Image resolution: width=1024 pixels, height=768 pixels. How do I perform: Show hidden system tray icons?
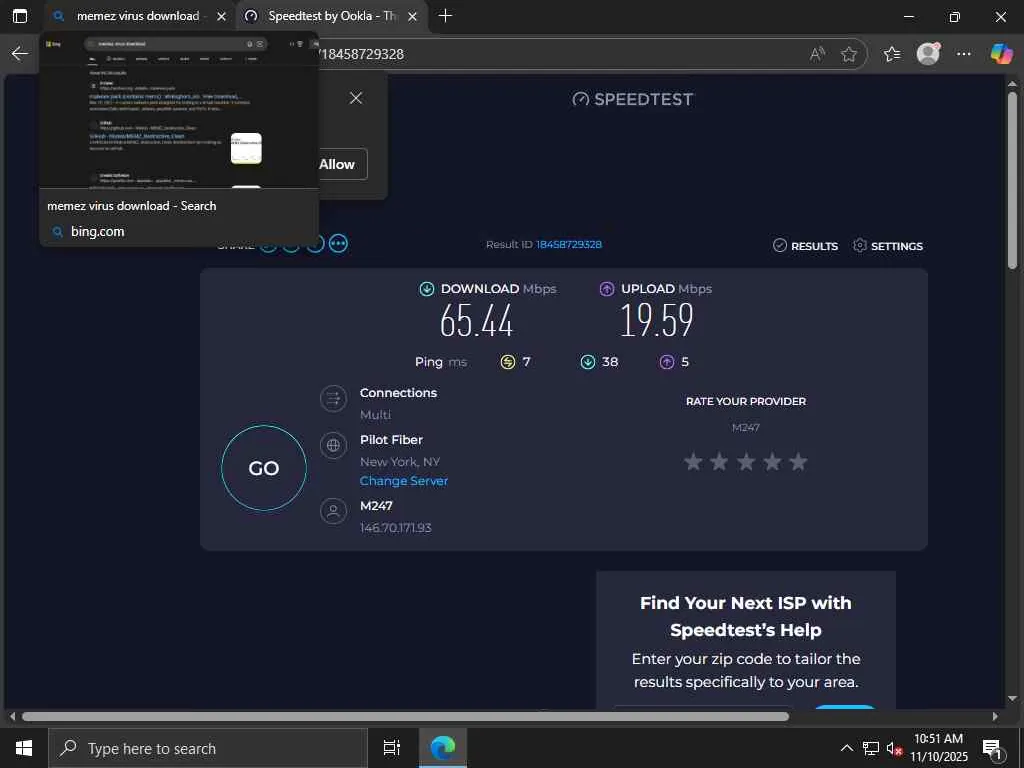tap(846, 748)
